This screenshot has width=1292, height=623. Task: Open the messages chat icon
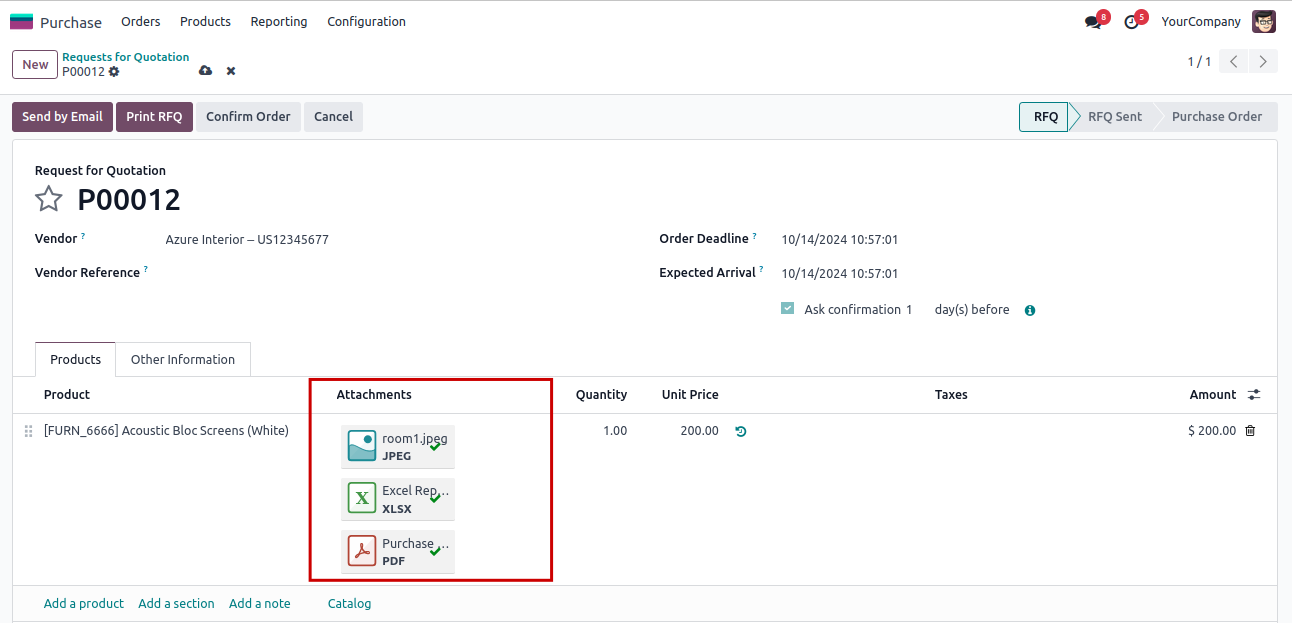1092,22
